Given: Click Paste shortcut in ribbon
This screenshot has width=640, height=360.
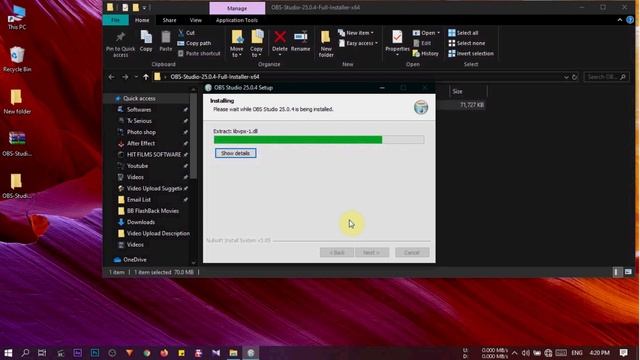Looking at the screenshot, I should [x=199, y=53].
